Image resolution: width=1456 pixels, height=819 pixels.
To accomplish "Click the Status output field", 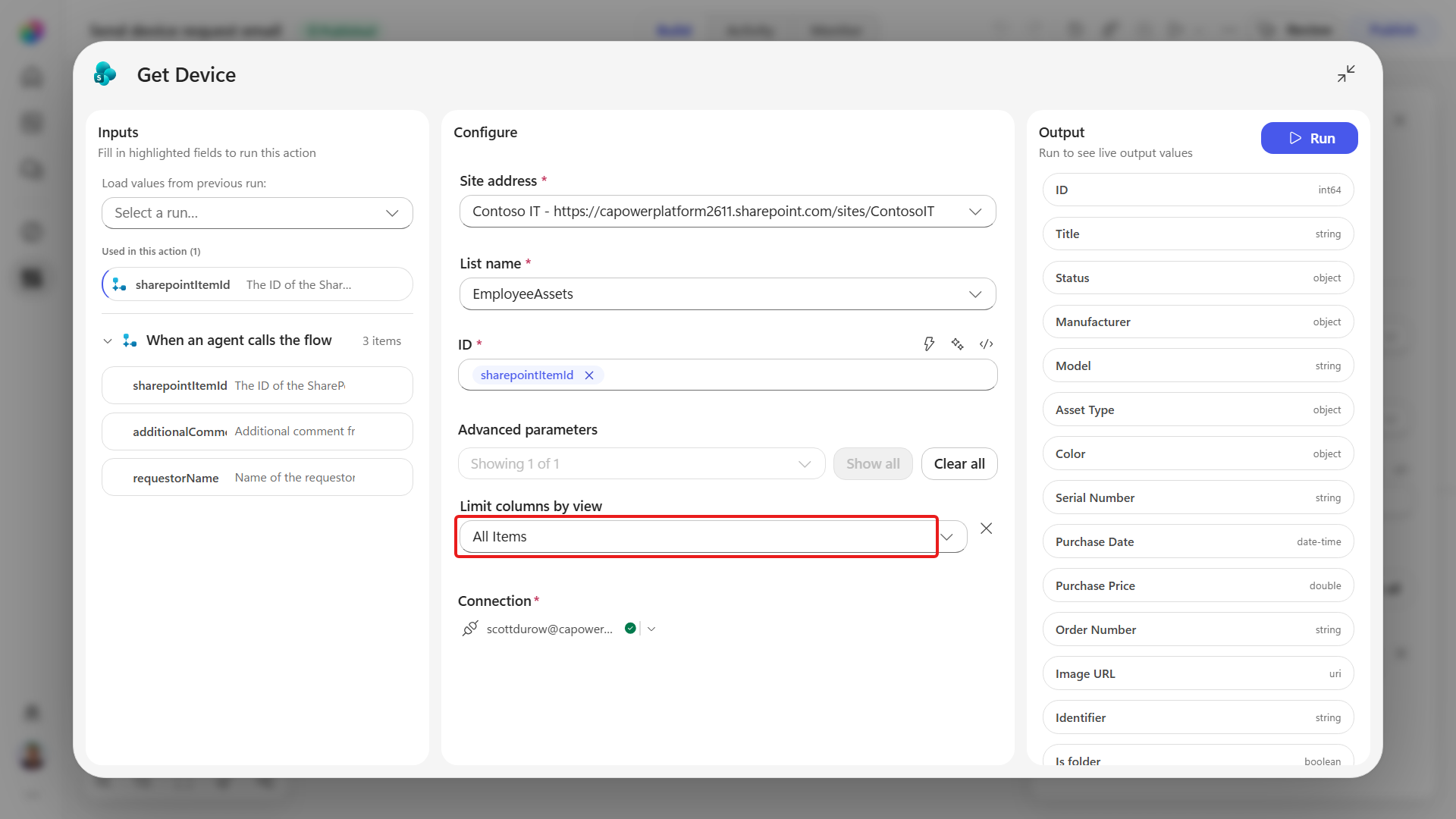I will (1197, 278).
